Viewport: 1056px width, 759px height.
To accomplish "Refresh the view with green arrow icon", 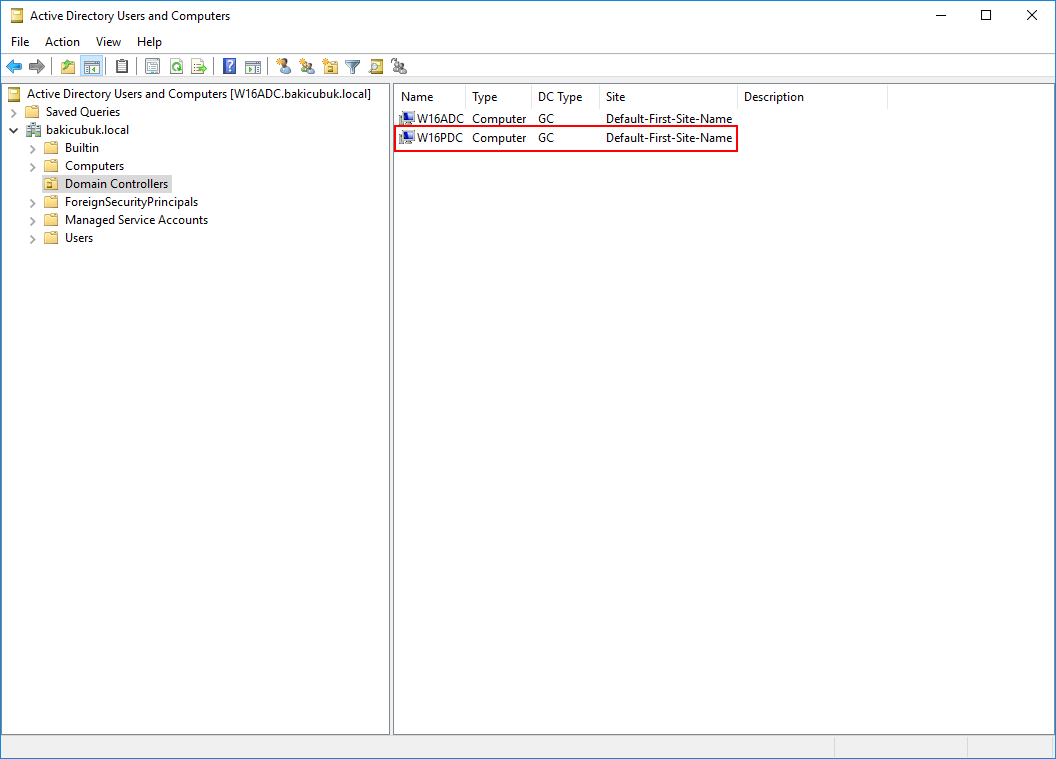I will [176, 67].
